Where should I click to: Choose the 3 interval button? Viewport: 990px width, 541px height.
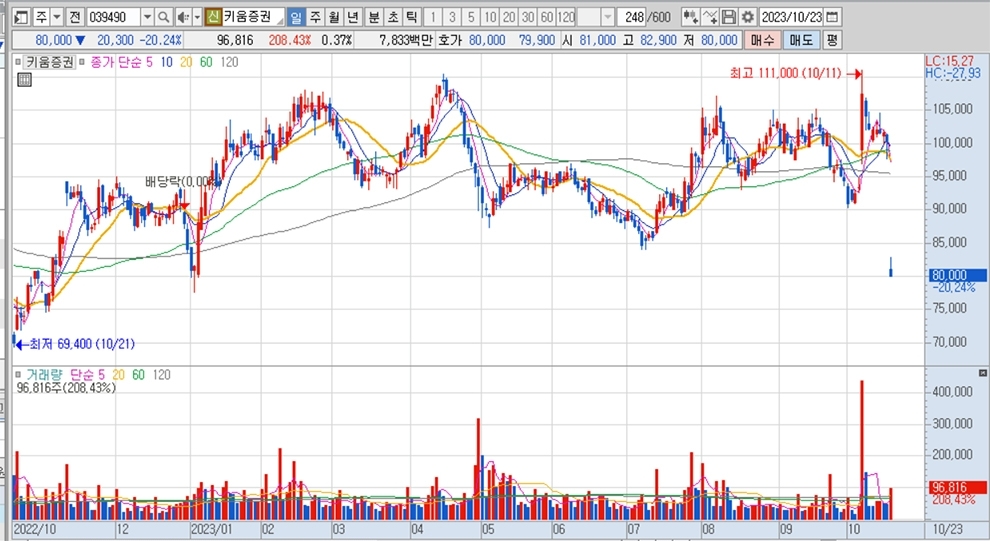pos(452,17)
